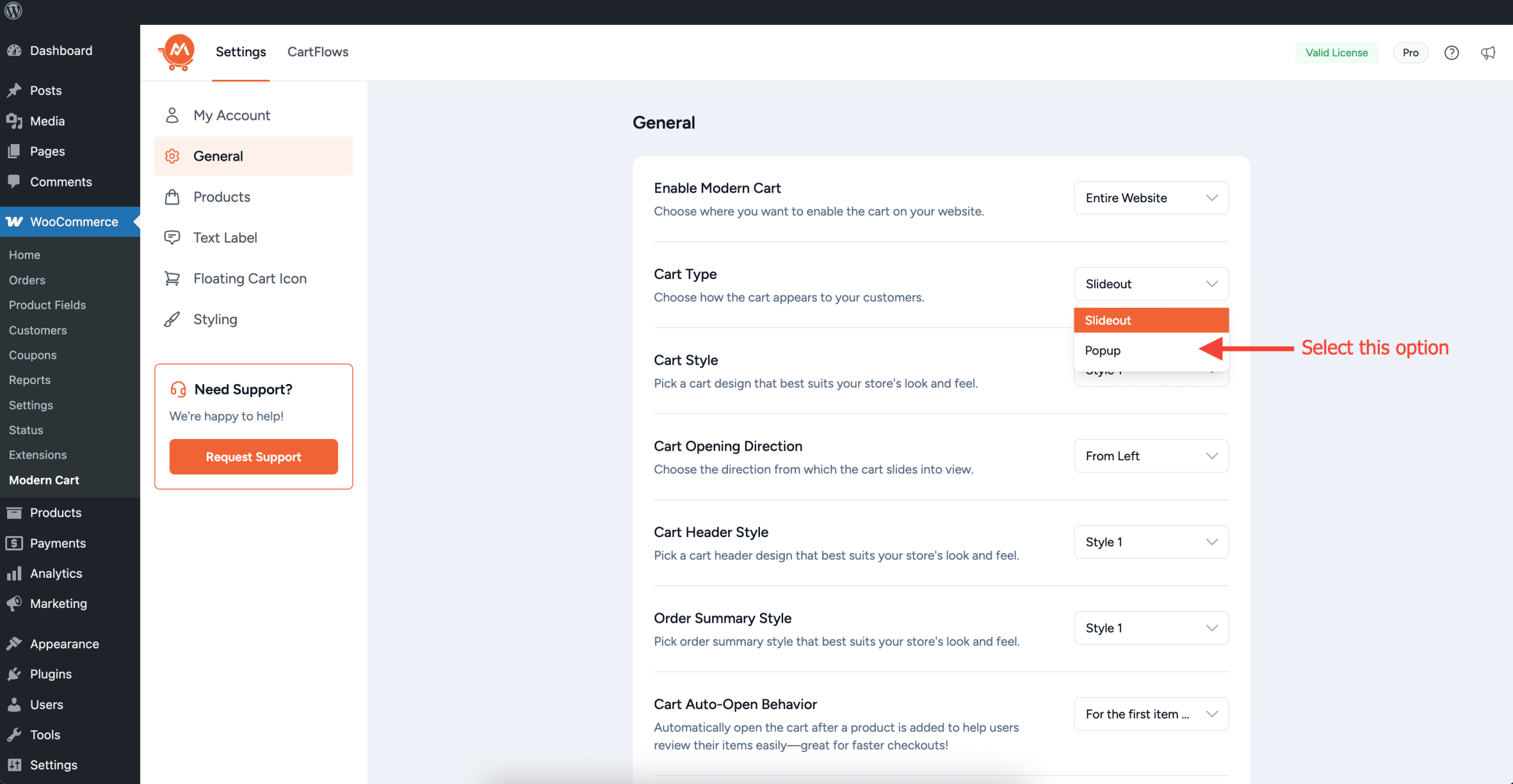Click the megaphone announcements icon

point(1488,53)
